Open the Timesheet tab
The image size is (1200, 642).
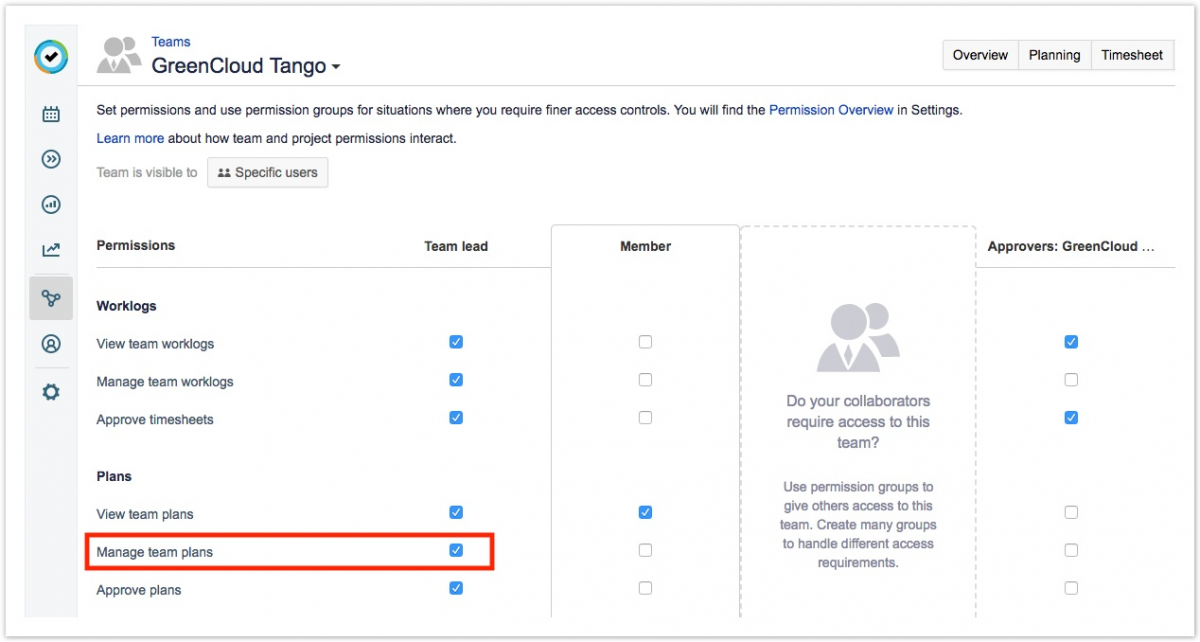click(1132, 55)
